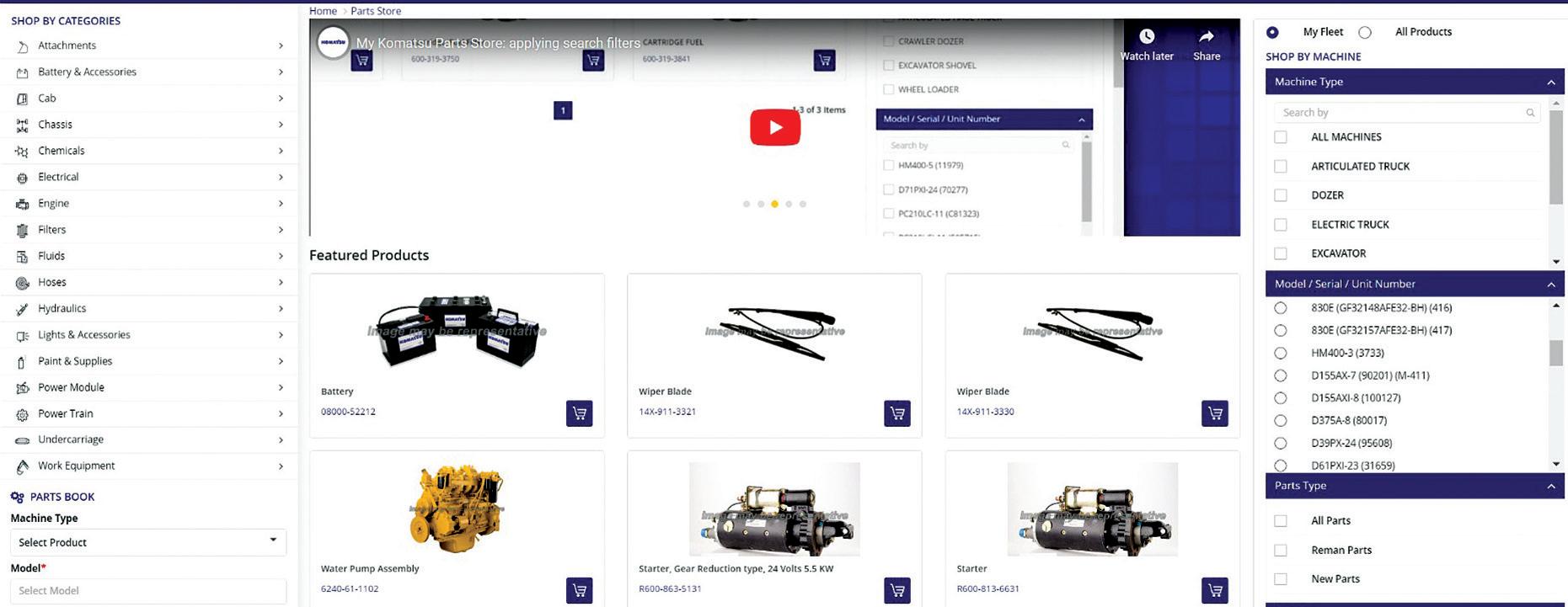Collapse the Machine Type filter section
This screenshot has width=1568, height=607.
click(x=1550, y=82)
